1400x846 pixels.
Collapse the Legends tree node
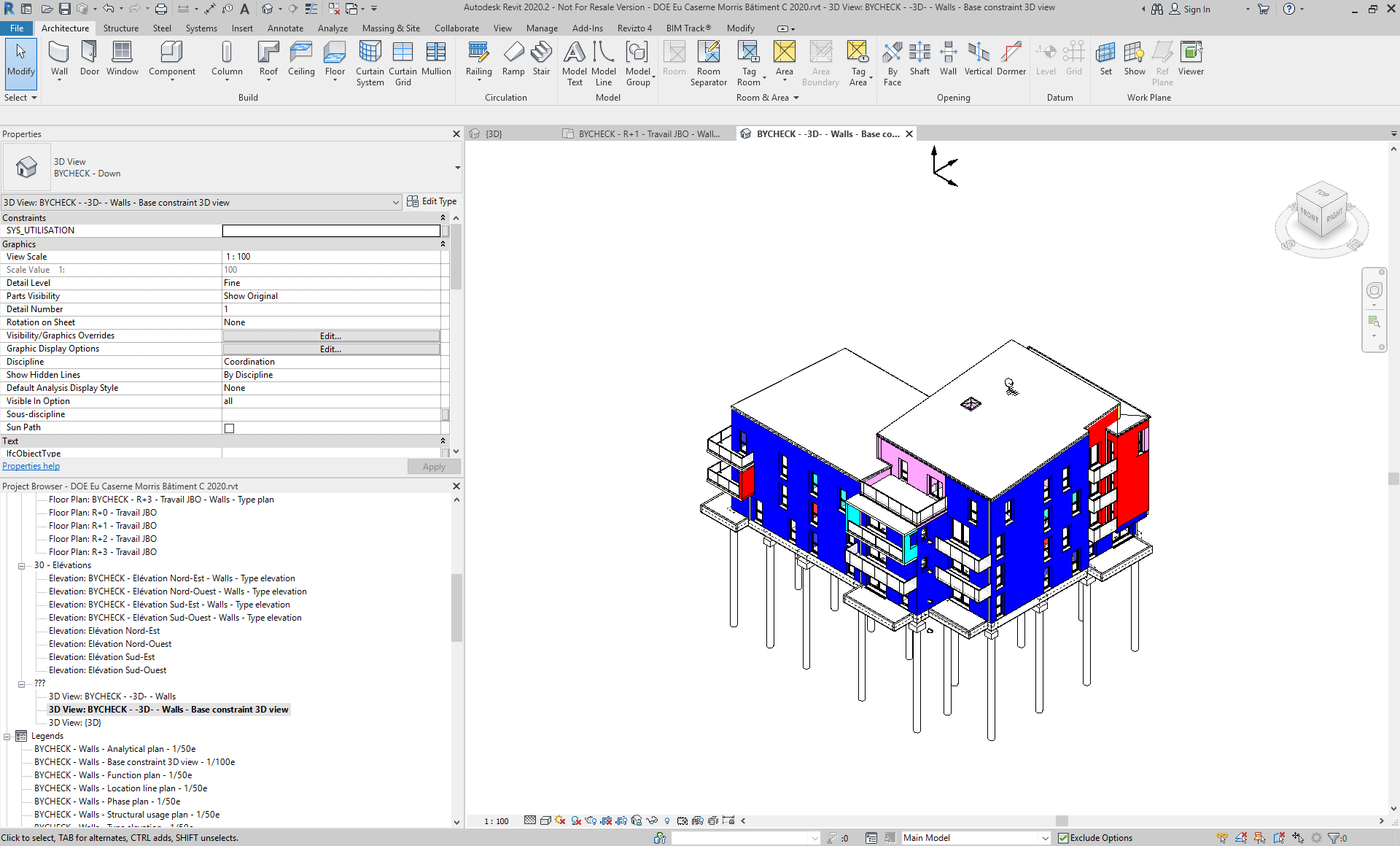tap(7, 736)
